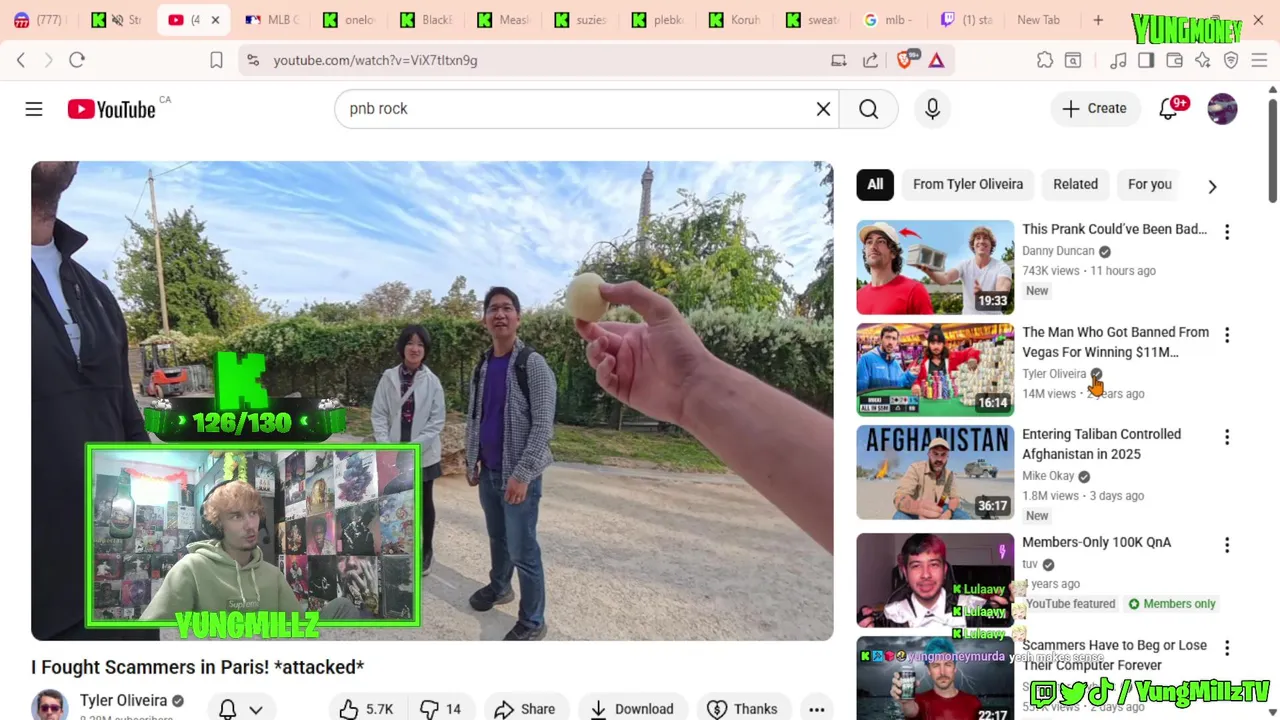Click the main video player
The height and width of the screenshot is (720, 1280).
(x=432, y=400)
